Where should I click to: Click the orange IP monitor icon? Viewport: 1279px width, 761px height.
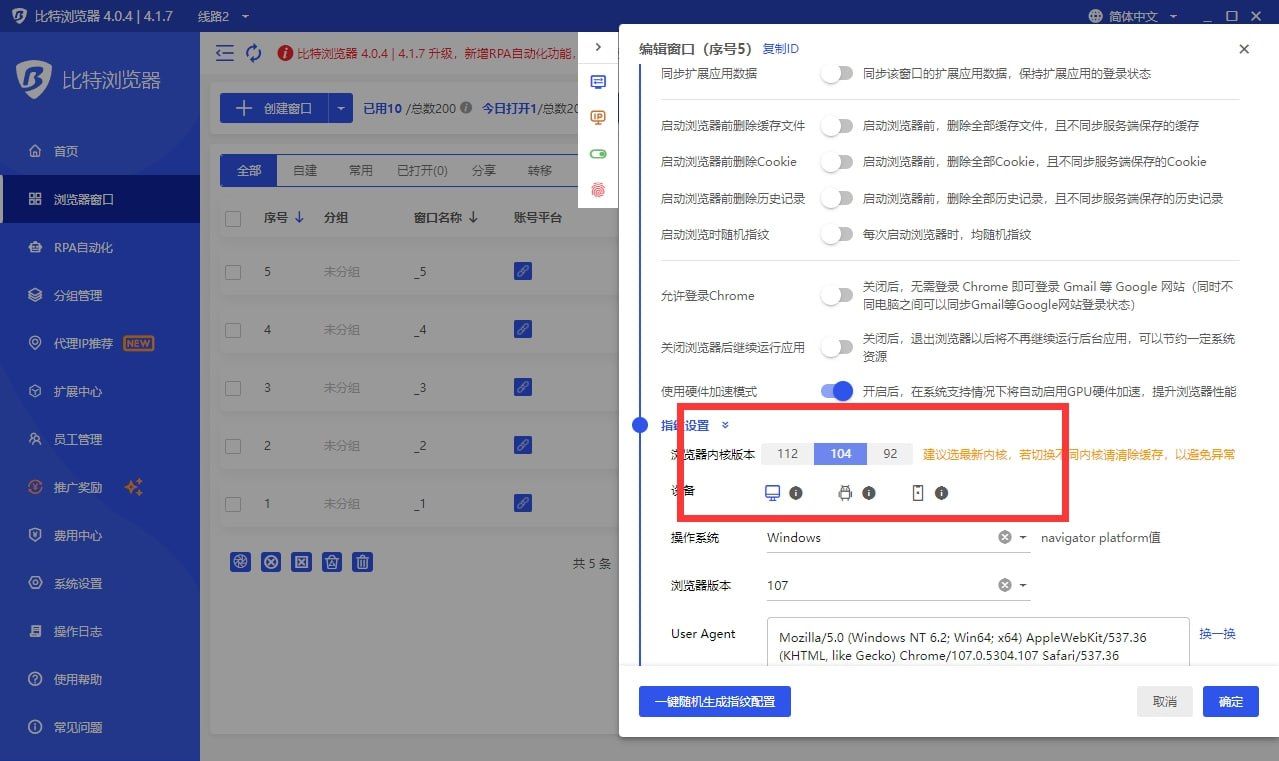tap(598, 118)
